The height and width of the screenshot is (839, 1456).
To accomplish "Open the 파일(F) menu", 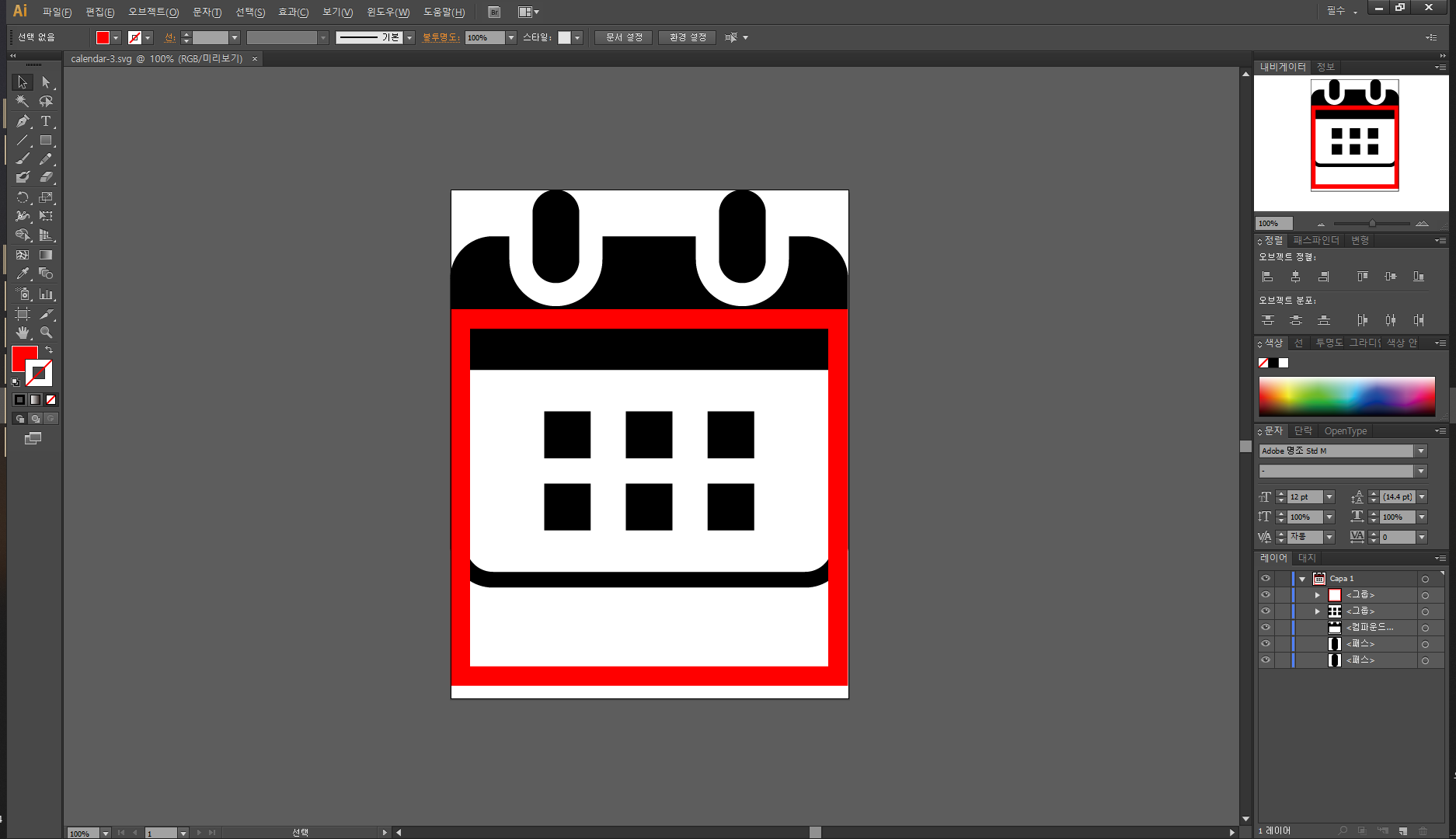I will pyautogui.click(x=57, y=12).
